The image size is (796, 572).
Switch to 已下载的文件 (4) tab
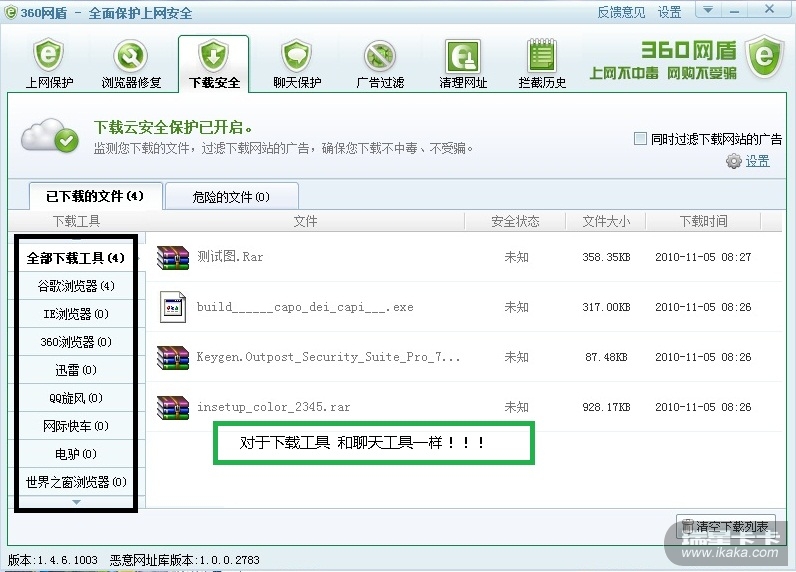[x=95, y=196]
